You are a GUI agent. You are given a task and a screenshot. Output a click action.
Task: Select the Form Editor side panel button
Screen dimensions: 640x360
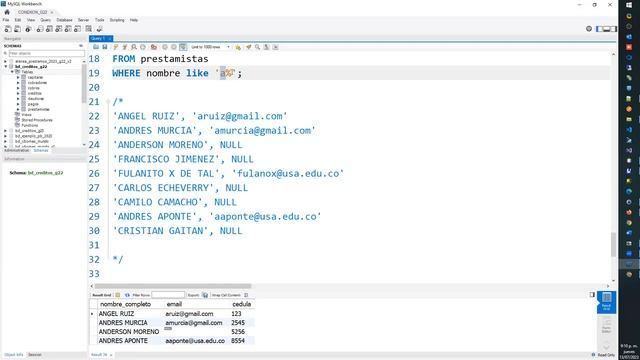coord(607,326)
